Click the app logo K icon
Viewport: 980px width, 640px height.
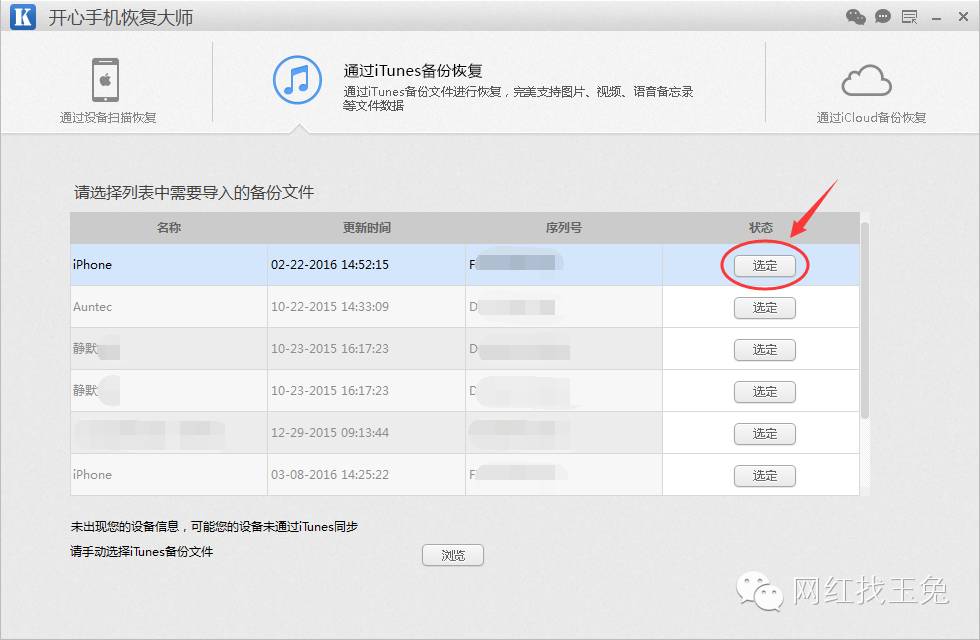pyautogui.click(x=22, y=16)
